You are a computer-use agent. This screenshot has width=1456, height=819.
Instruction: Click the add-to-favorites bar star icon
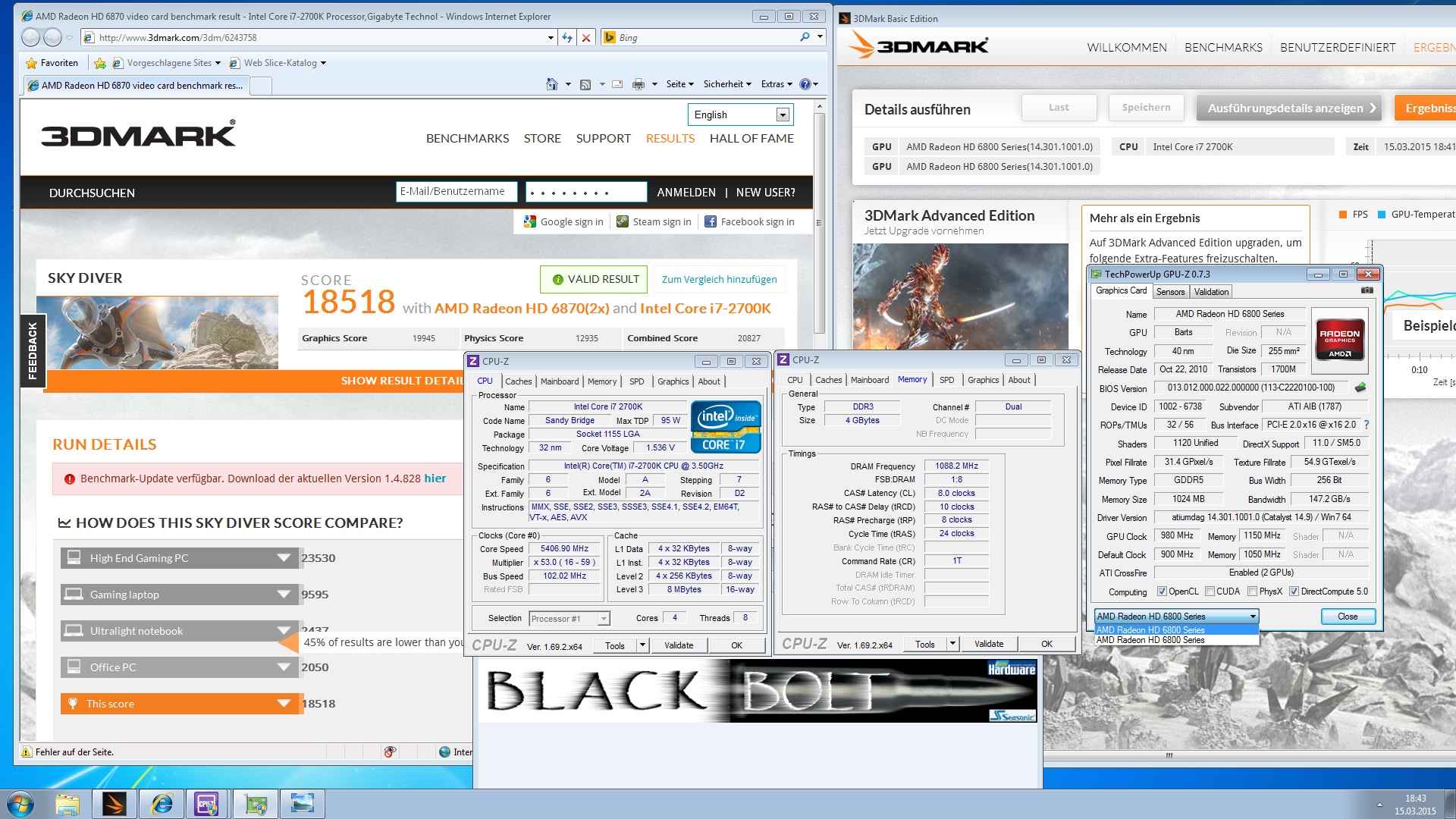point(99,63)
